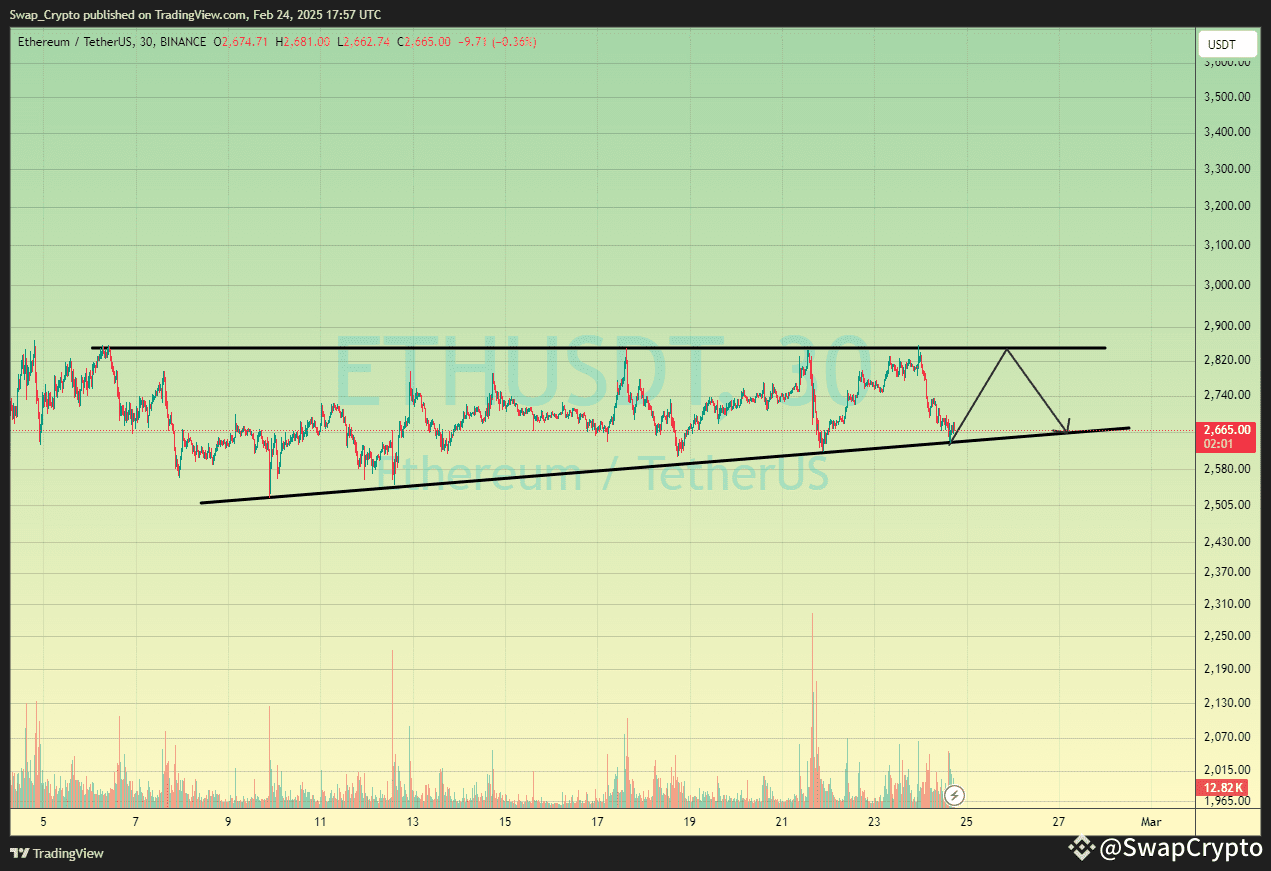
Task: Click the date label 5 on time axis
Action: click(43, 822)
